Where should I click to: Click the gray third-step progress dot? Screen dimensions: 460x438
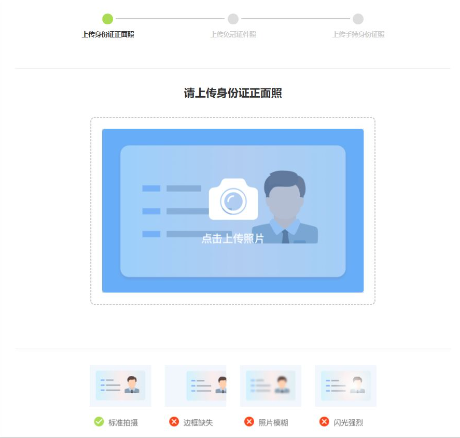(358, 19)
